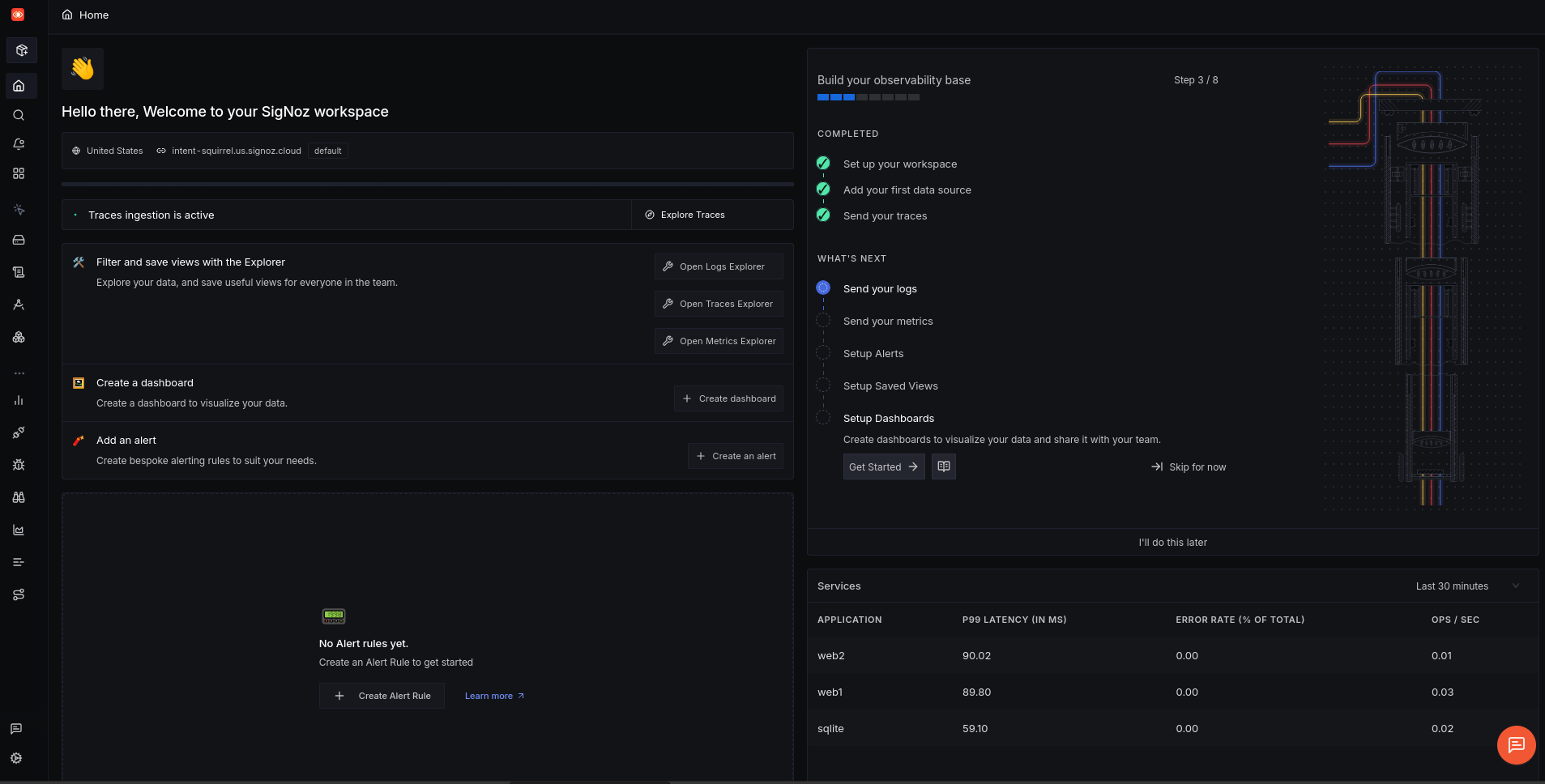Expand the sidebar's more options ellipsis

(x=18, y=373)
